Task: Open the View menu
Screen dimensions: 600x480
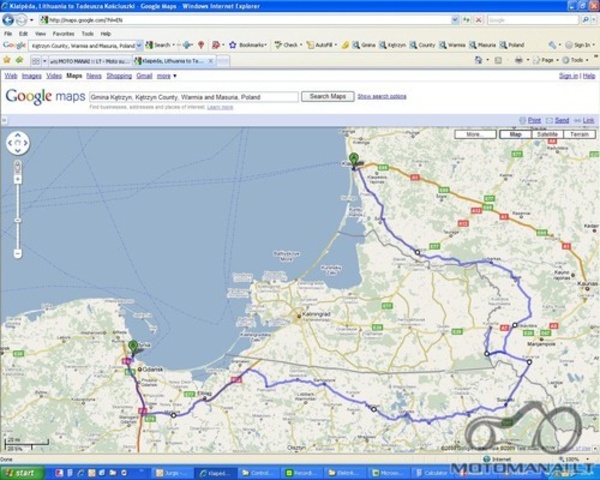Action: click(40, 34)
